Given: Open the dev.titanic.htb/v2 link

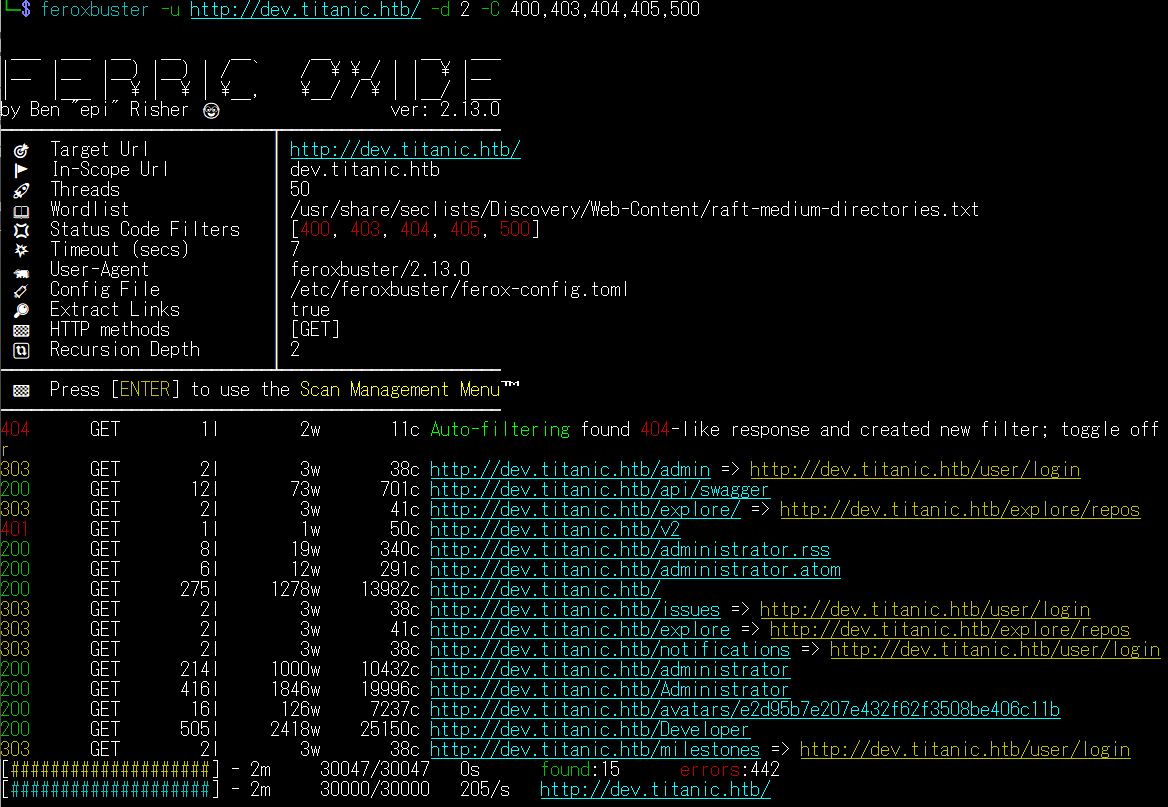Looking at the screenshot, I should [555, 530].
